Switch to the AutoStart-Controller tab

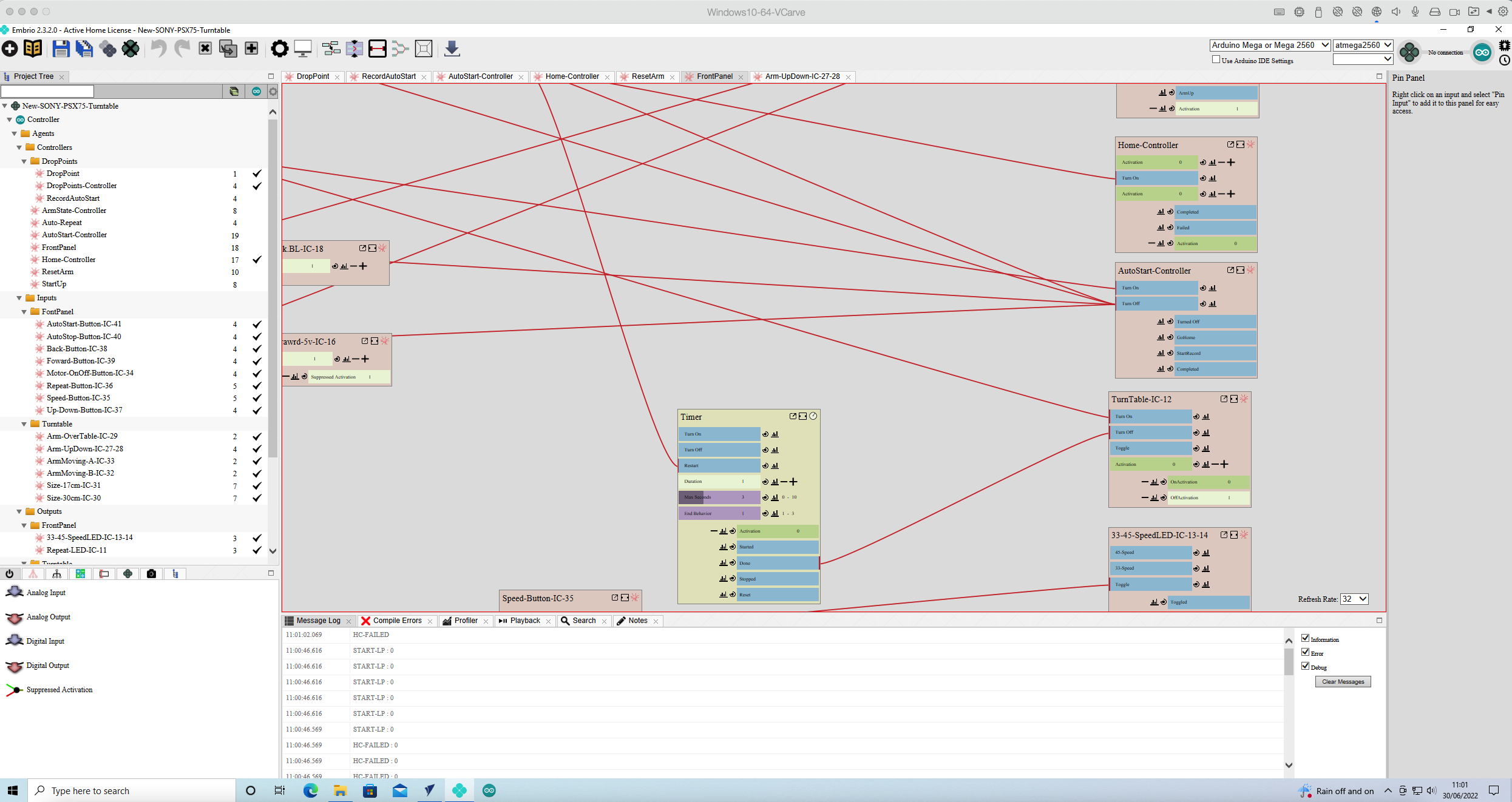point(480,76)
